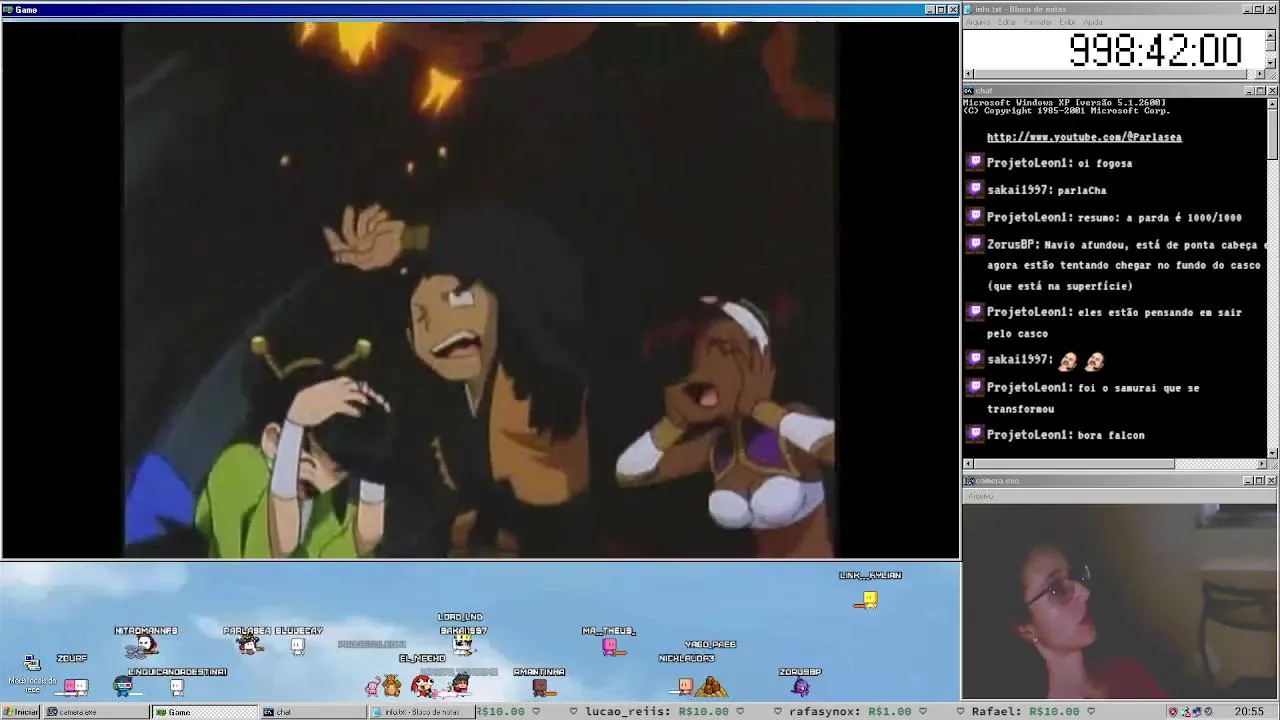Click Twitch badge beside 'bora falcon' message
This screenshot has height=720, width=1280.
[975, 434]
